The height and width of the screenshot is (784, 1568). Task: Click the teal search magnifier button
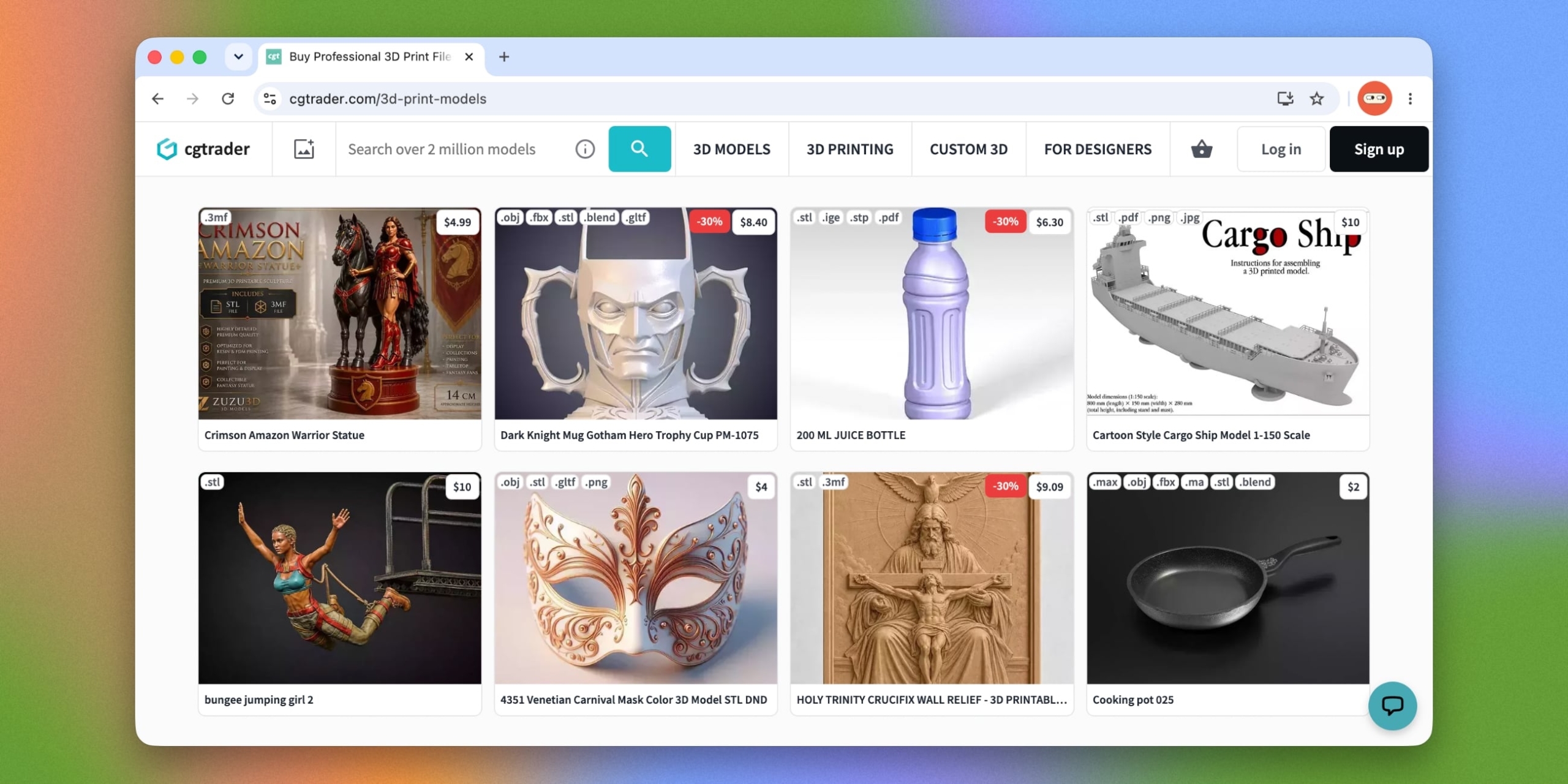(639, 149)
